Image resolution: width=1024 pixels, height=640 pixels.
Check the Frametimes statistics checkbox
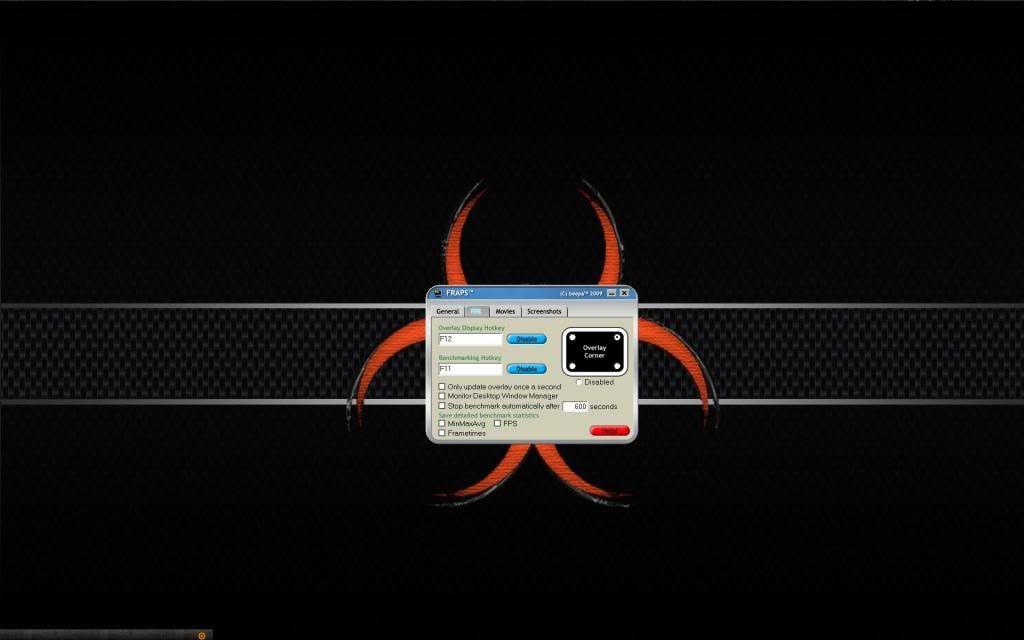point(442,433)
